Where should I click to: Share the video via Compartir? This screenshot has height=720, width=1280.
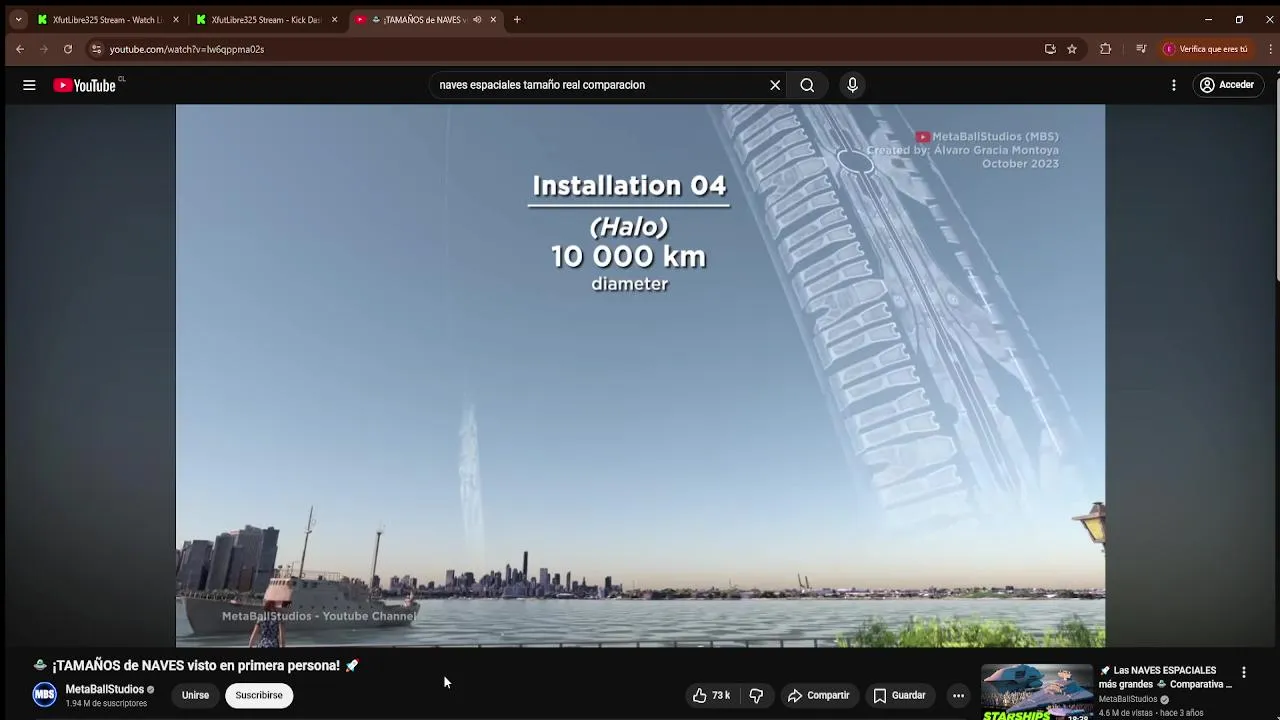pyautogui.click(x=818, y=695)
